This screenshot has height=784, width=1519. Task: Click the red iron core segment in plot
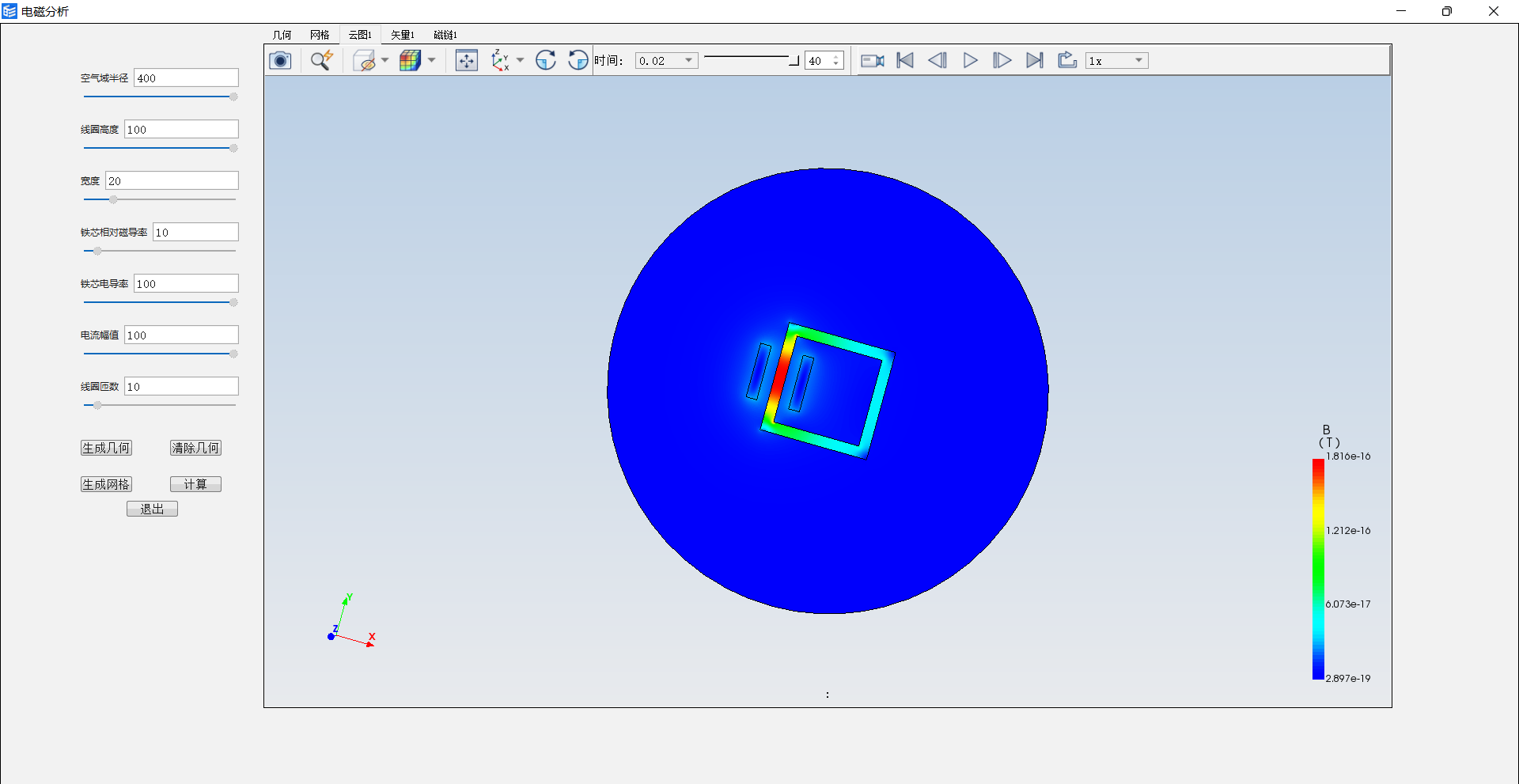pos(781,377)
